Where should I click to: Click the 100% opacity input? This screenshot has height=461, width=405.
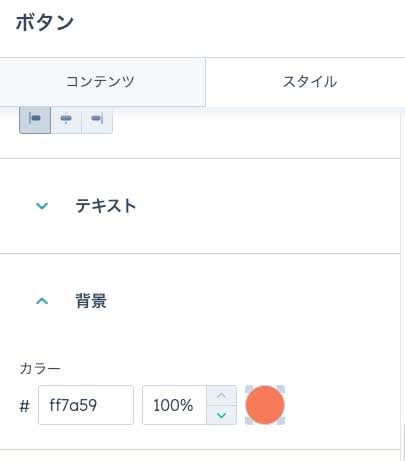(174, 405)
